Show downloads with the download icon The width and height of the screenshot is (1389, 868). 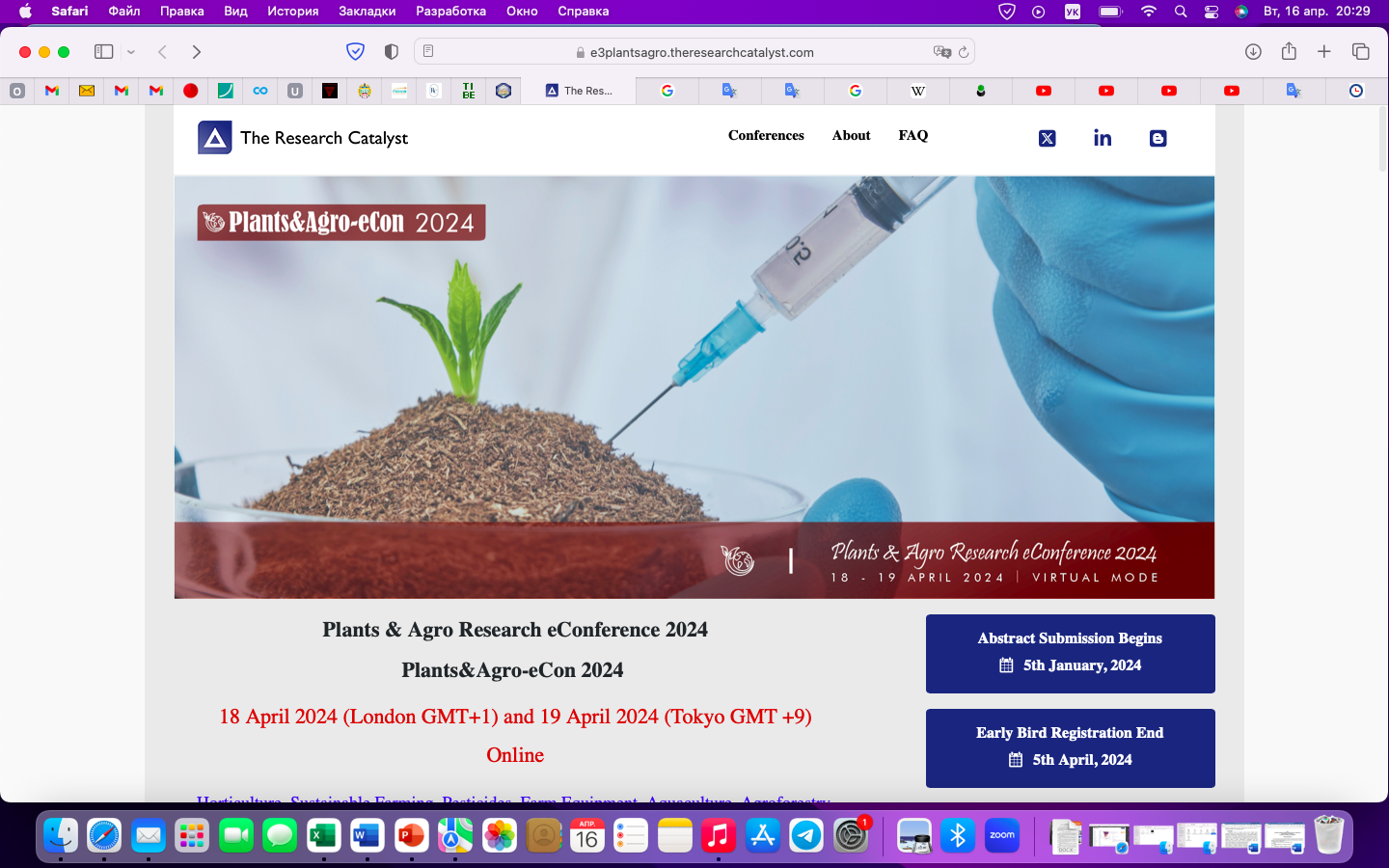click(x=1253, y=52)
